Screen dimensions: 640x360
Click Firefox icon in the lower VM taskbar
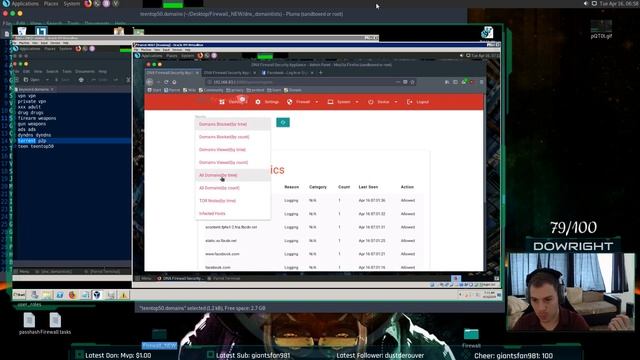[72, 295]
